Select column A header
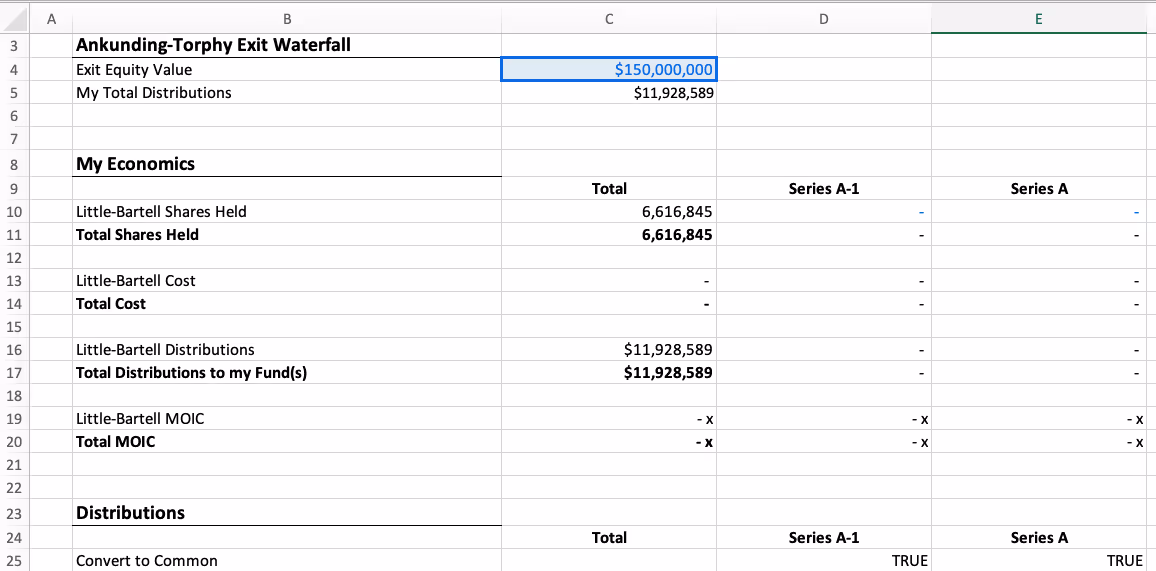Image resolution: width=1156 pixels, height=571 pixels. tap(51, 20)
